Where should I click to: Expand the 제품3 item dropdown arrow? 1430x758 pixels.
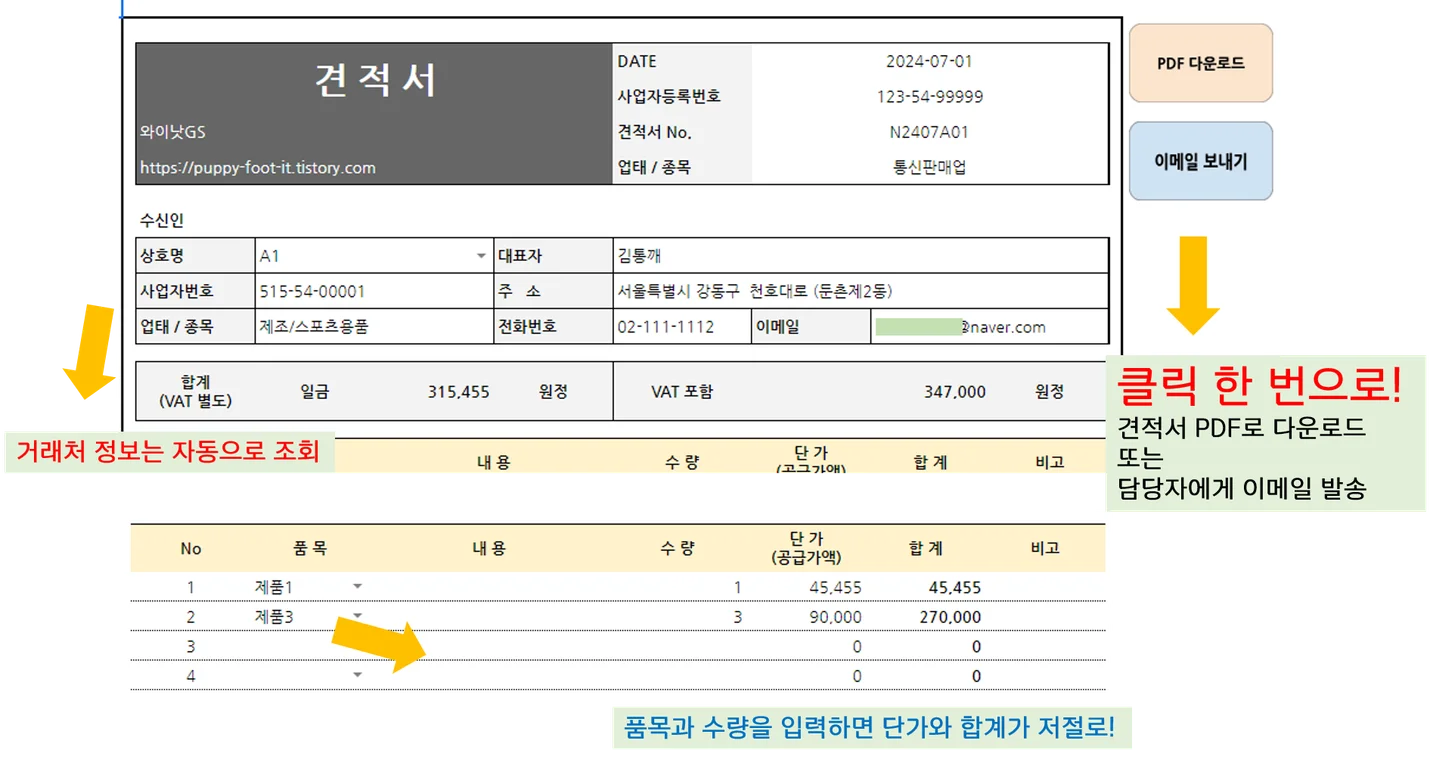(x=358, y=616)
